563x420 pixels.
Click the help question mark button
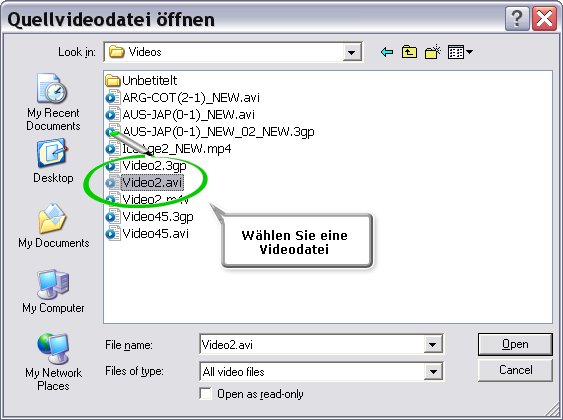(x=517, y=19)
